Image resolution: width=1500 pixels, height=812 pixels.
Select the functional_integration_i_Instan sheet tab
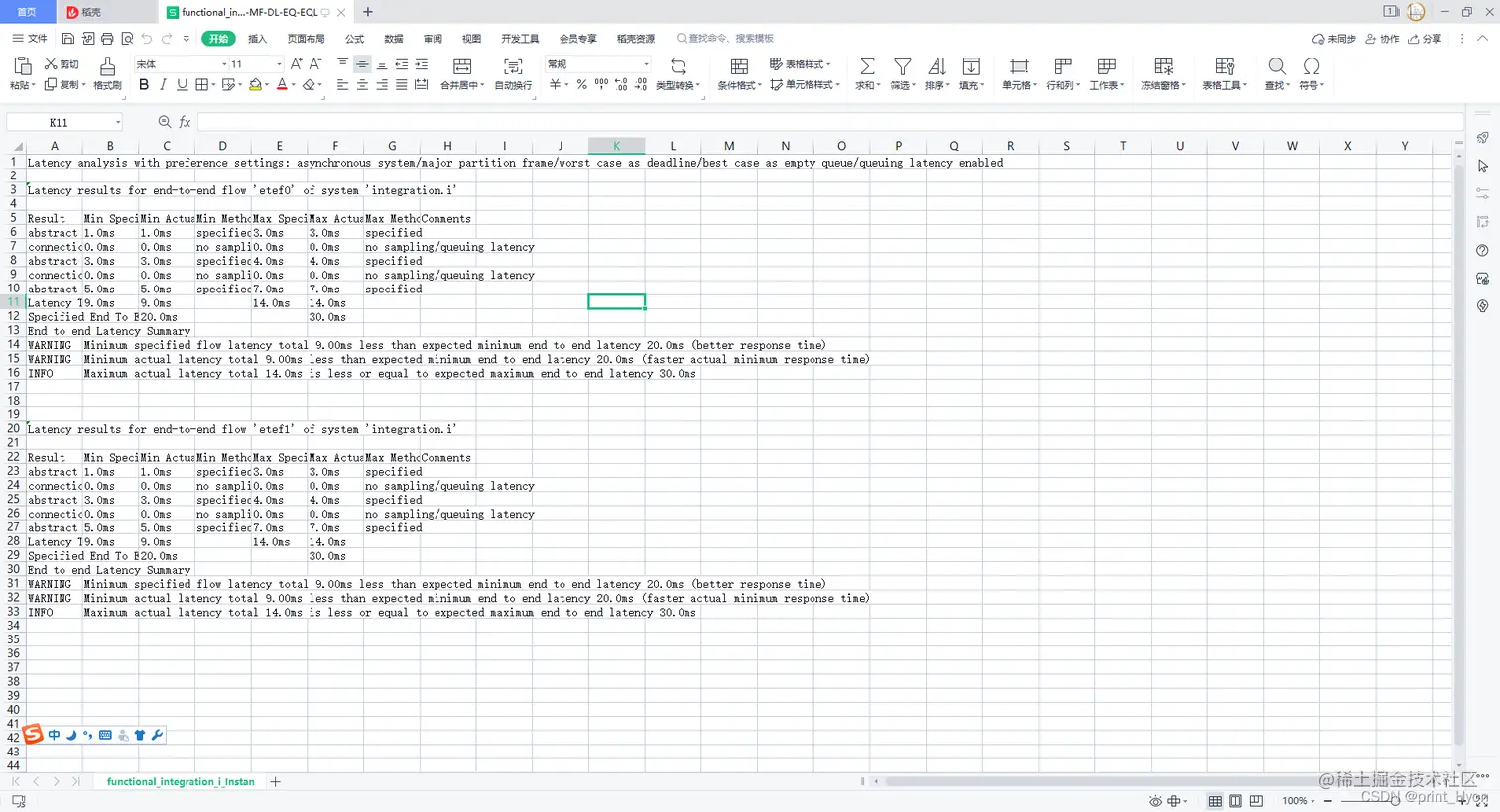pyautogui.click(x=181, y=782)
